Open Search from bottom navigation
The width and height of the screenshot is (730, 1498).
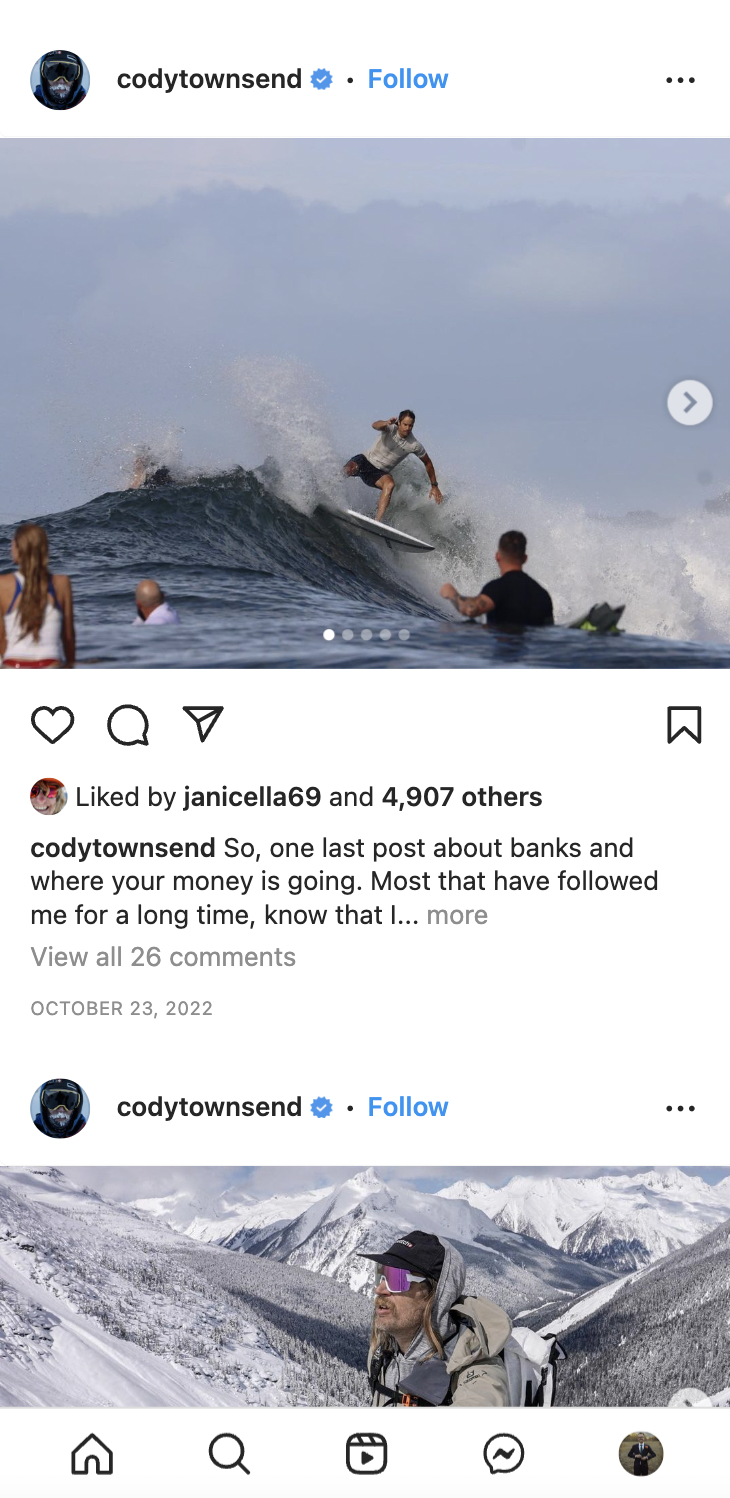tap(229, 1453)
